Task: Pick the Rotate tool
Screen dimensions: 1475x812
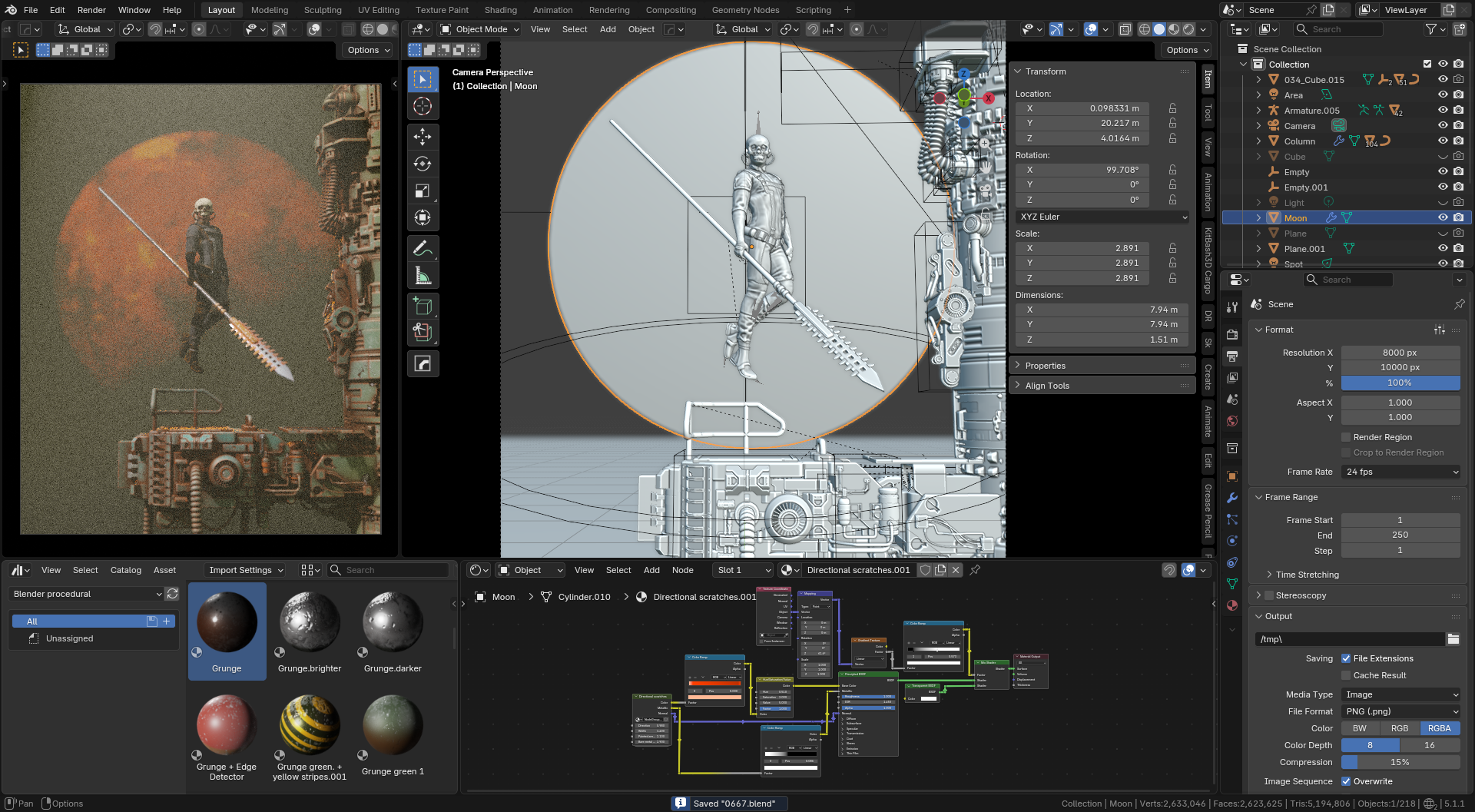Action: [423, 164]
